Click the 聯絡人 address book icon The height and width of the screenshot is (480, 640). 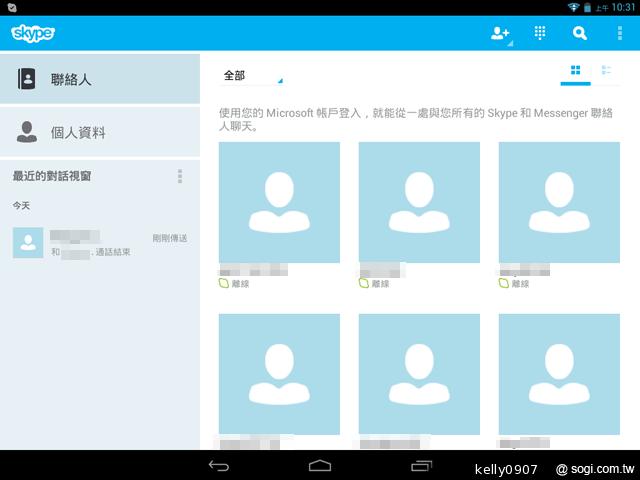pyautogui.click(x=27, y=79)
